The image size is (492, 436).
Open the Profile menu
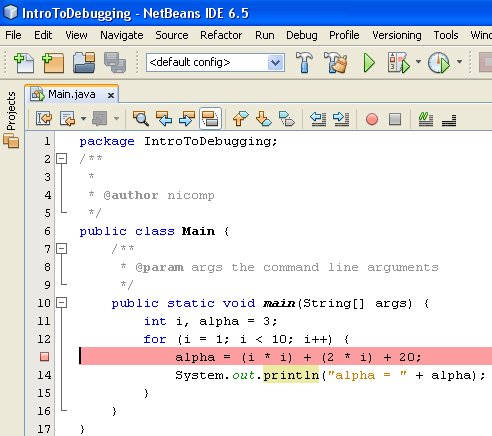pos(344,35)
